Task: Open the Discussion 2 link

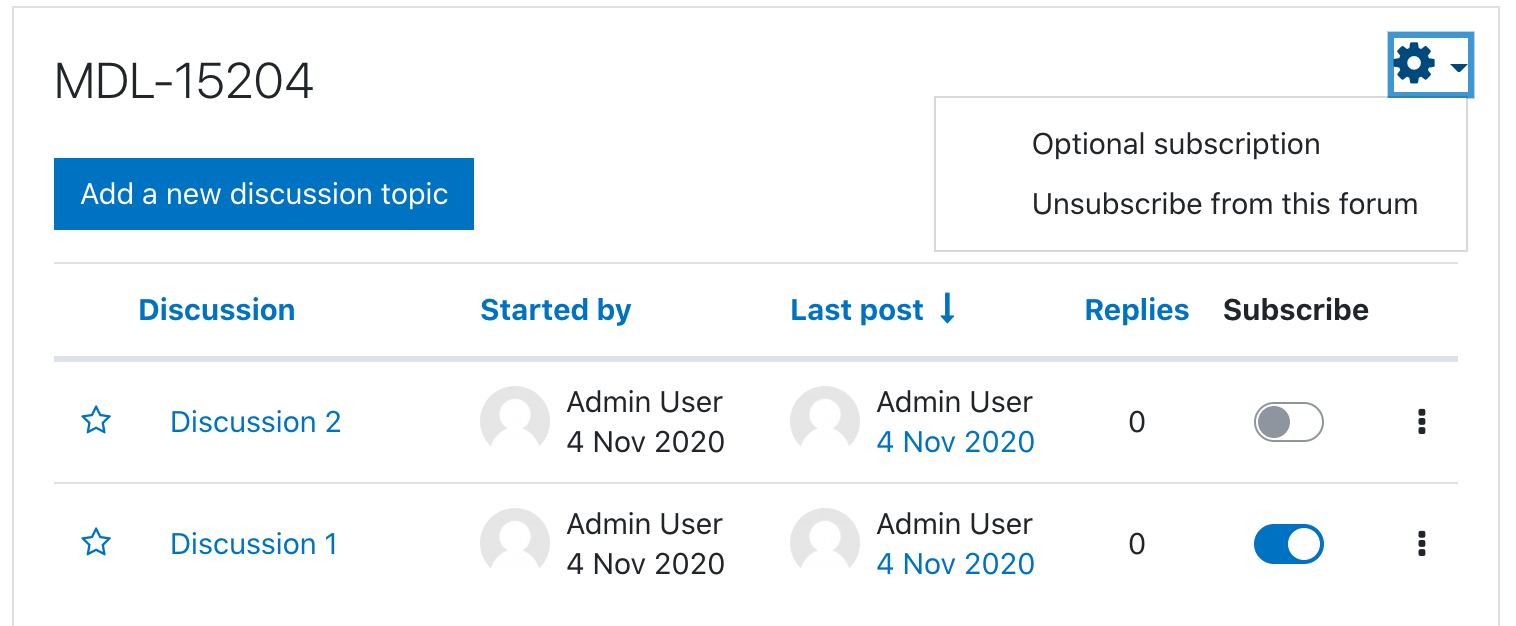Action: click(x=256, y=422)
